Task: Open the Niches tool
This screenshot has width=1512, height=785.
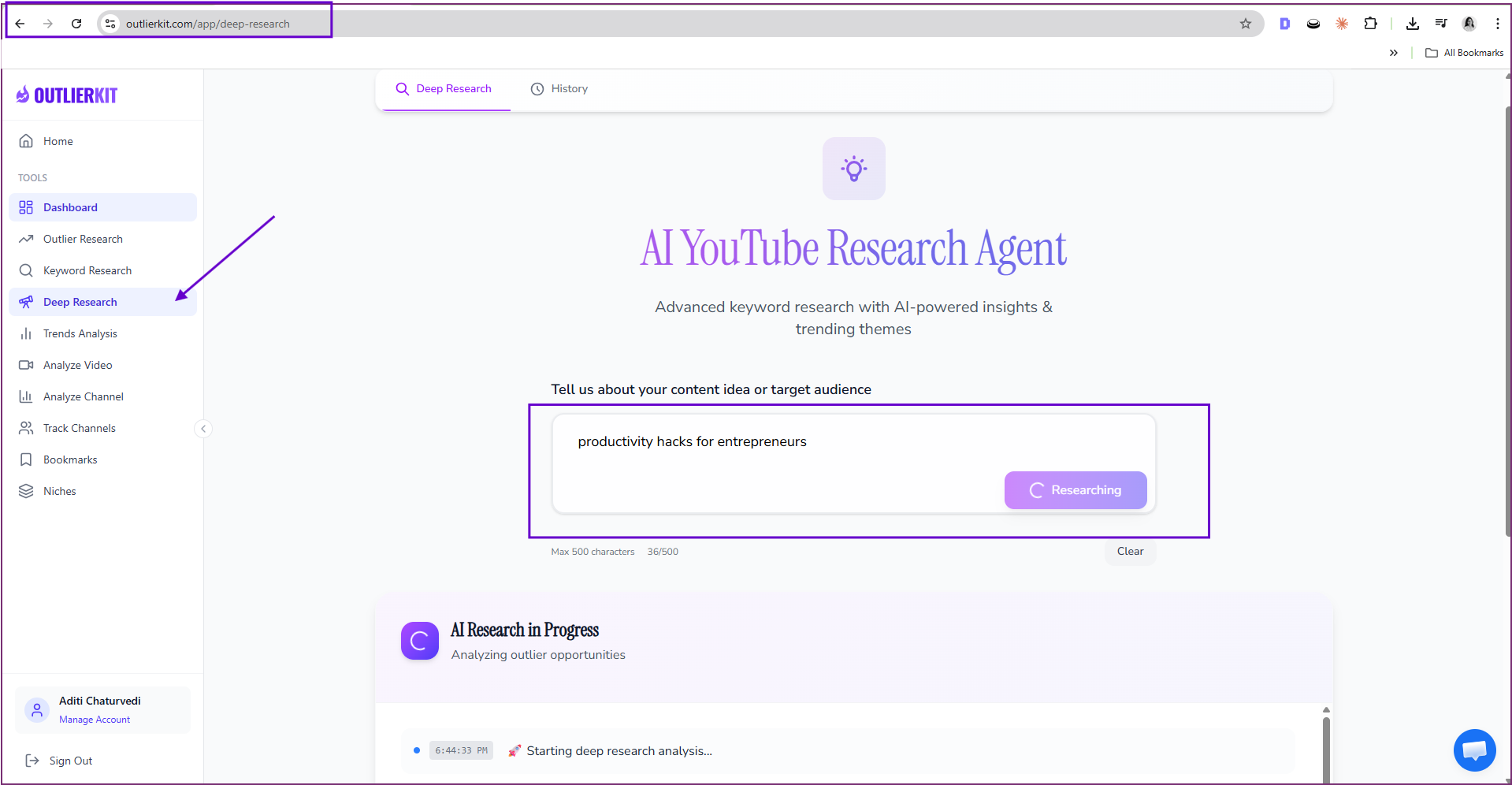Action: click(x=59, y=490)
